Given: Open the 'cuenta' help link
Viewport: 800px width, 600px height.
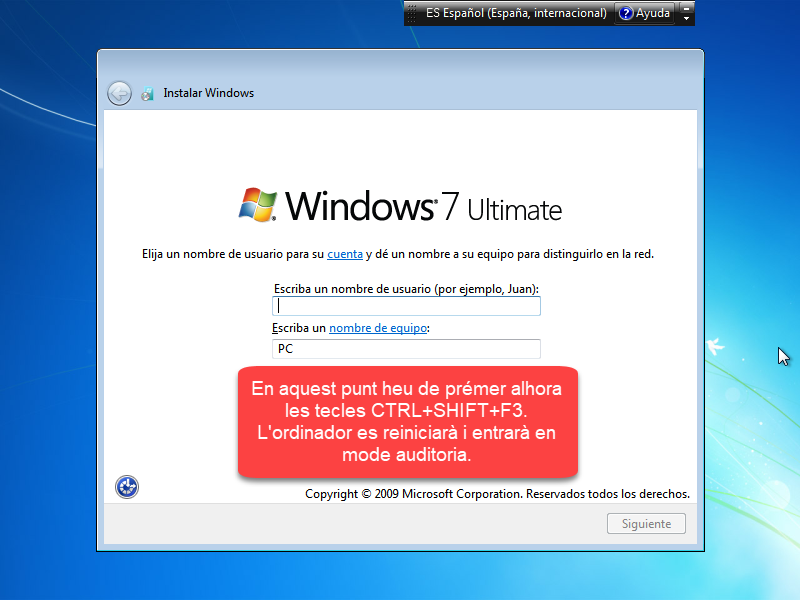Looking at the screenshot, I should tap(344, 254).
